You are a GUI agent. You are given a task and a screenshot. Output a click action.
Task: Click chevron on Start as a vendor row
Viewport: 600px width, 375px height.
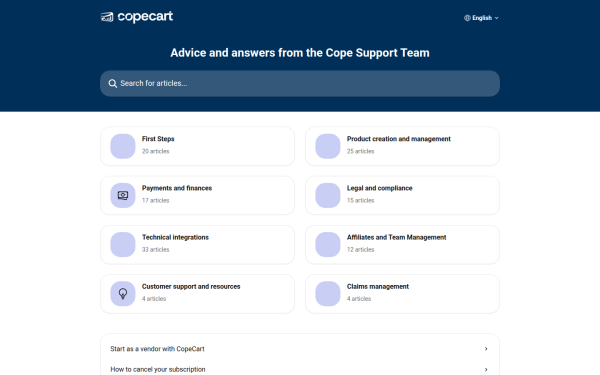coord(486,349)
